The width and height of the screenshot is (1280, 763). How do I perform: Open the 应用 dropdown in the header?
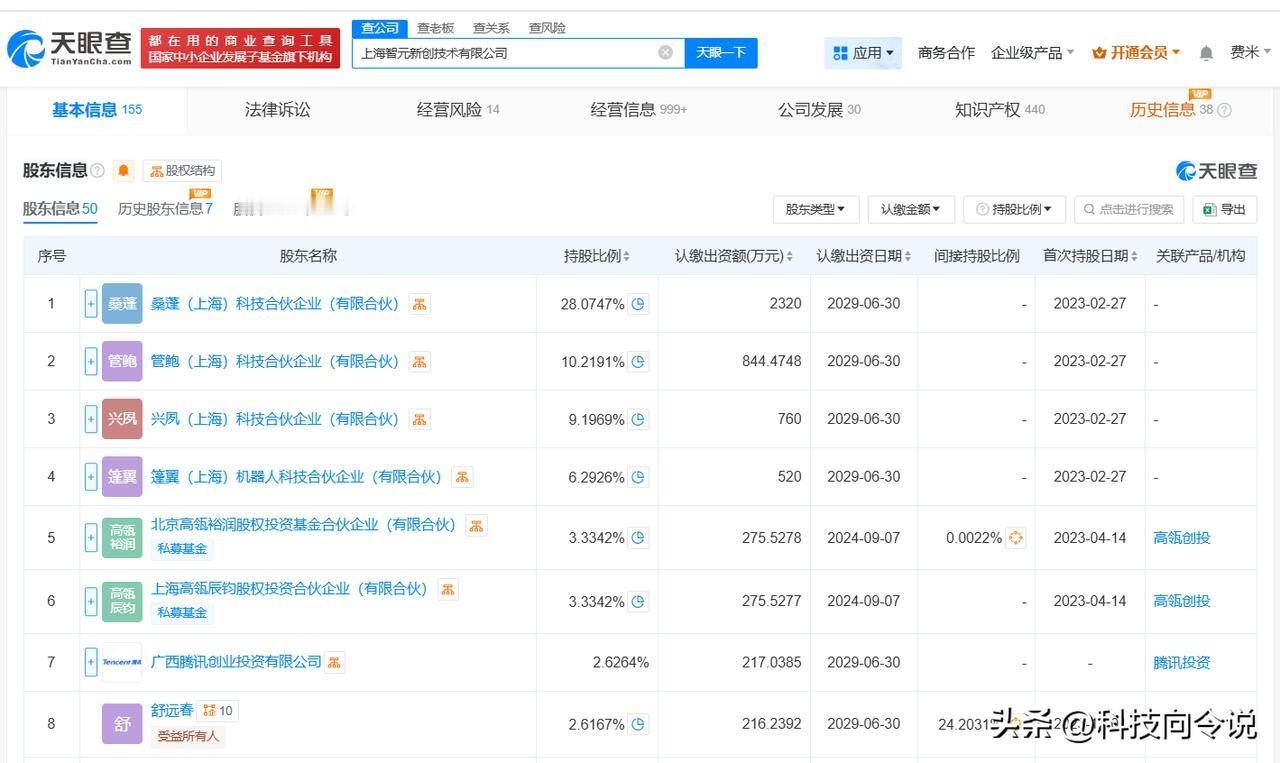[x=863, y=53]
